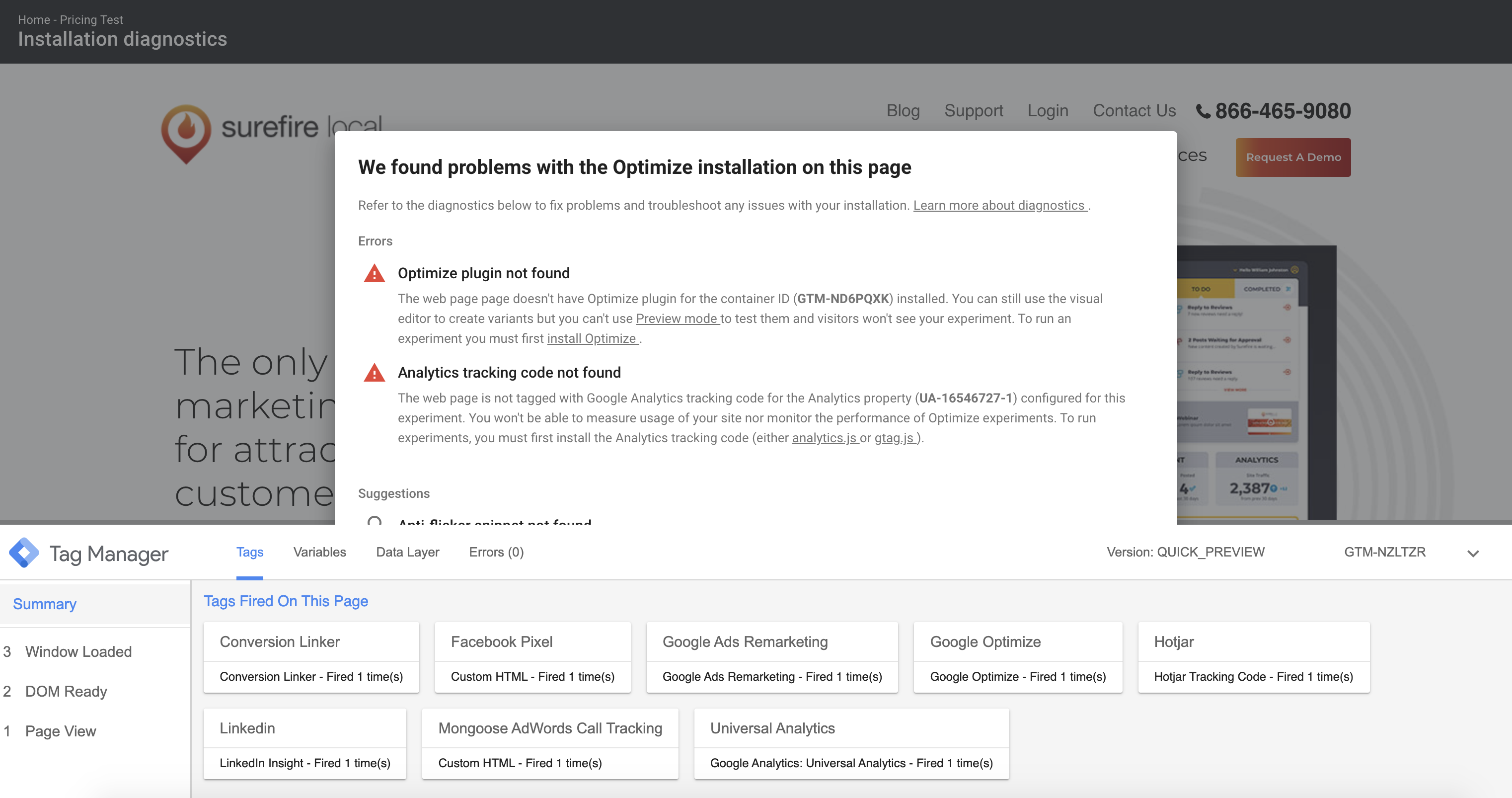Screen dimensions: 1512x798
Task: Select Summary in the event list
Action: tap(45, 604)
